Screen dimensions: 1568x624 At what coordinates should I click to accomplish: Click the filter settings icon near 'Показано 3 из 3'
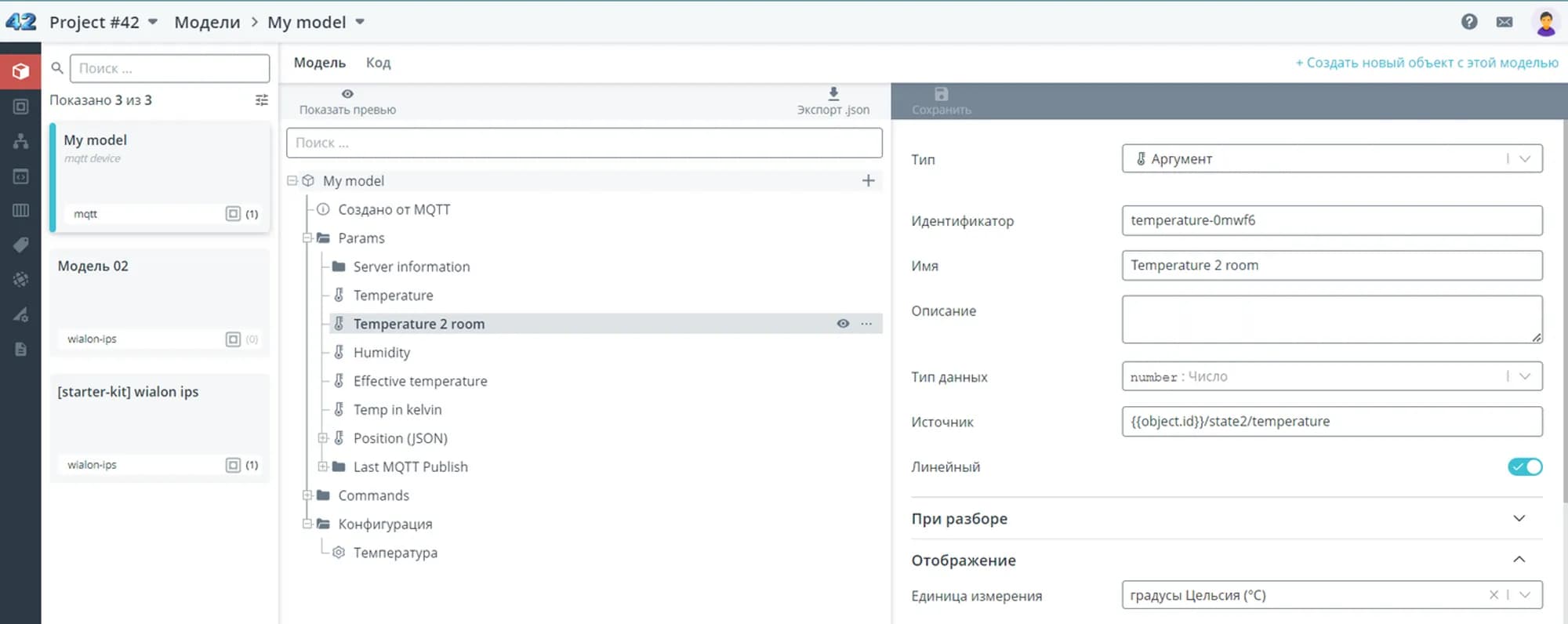262,100
